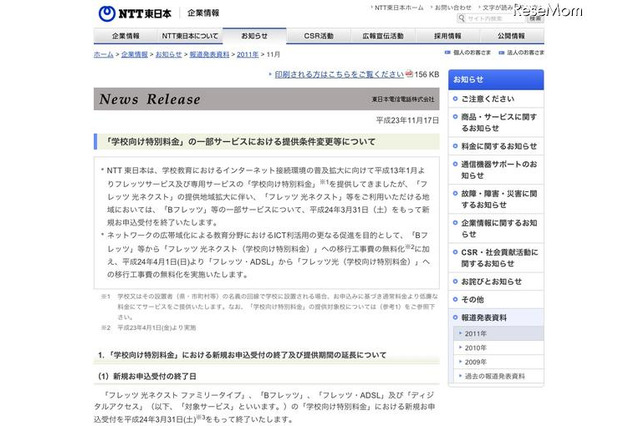Click the search magnifier icon
The image size is (640, 426).
461,18
